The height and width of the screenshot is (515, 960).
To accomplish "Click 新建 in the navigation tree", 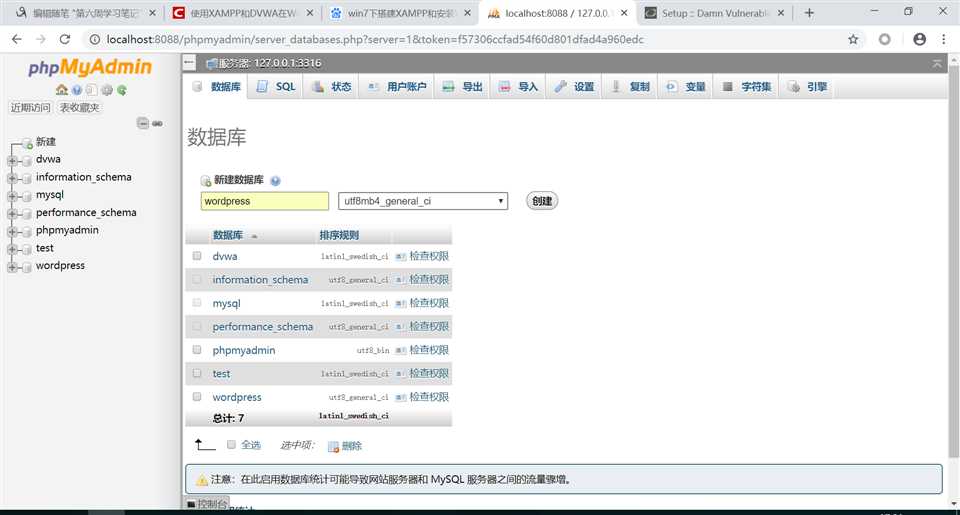I will [x=46, y=141].
